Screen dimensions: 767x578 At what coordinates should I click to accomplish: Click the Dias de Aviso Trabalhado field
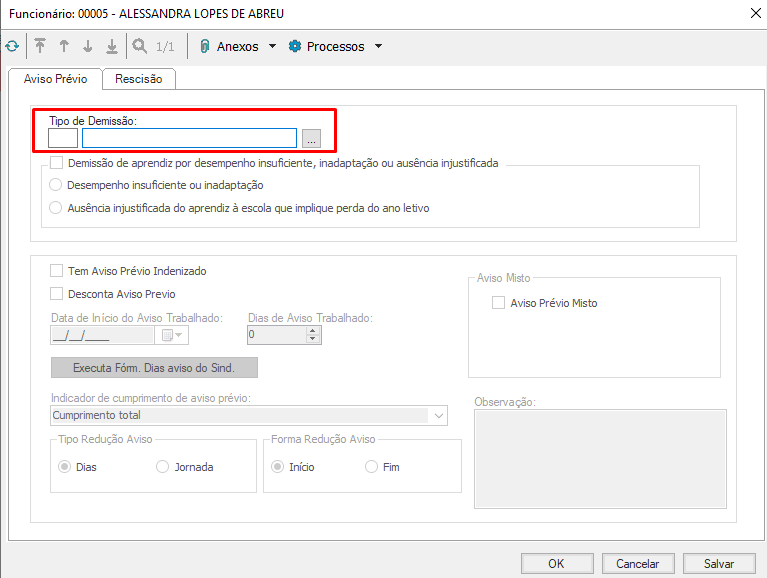click(x=277, y=335)
